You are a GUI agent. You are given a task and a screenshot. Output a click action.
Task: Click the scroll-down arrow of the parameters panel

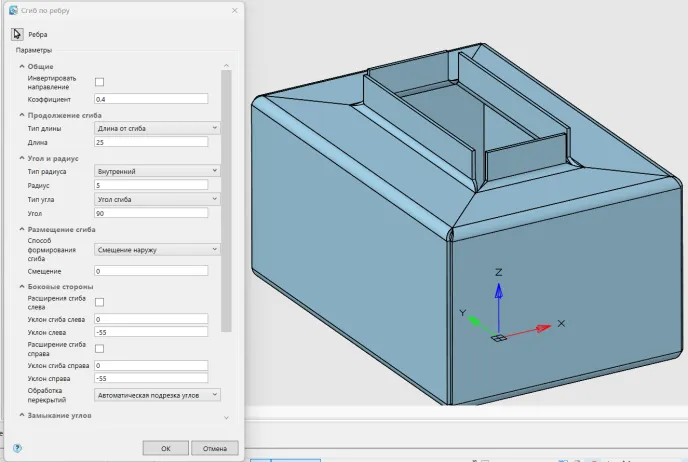click(x=227, y=417)
